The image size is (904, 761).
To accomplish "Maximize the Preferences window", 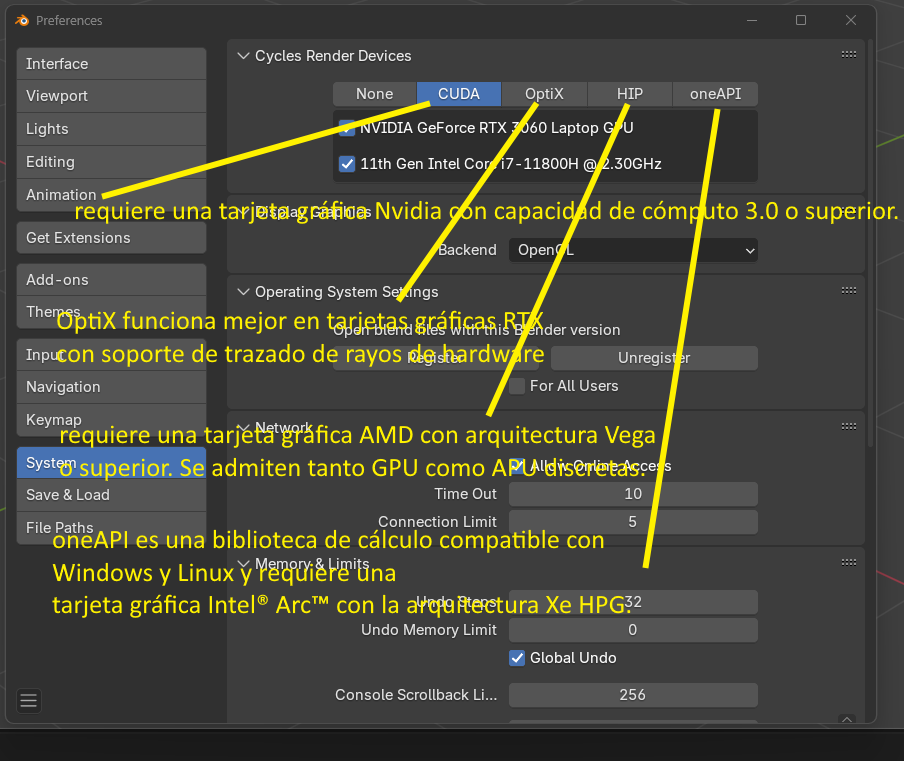I will 801,20.
